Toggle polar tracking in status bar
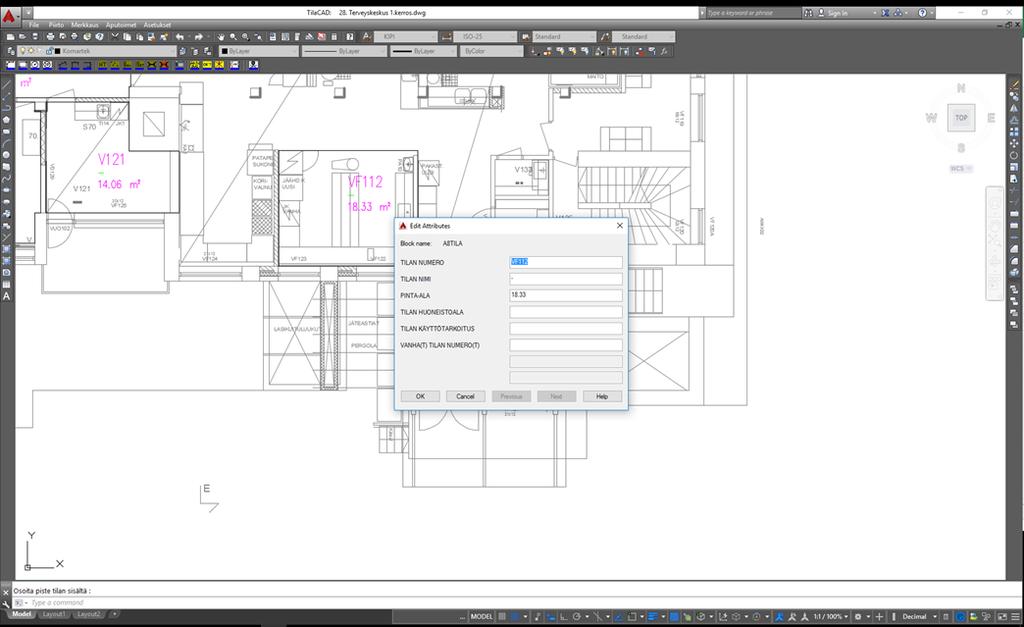The width and height of the screenshot is (1024, 627). coord(577,617)
